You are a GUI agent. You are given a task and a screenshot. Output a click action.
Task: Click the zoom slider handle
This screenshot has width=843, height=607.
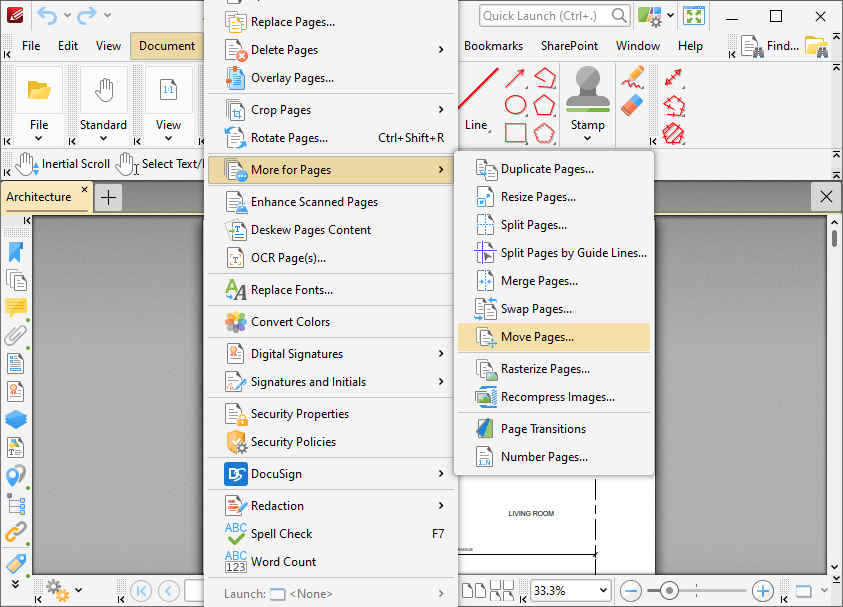coord(669,591)
